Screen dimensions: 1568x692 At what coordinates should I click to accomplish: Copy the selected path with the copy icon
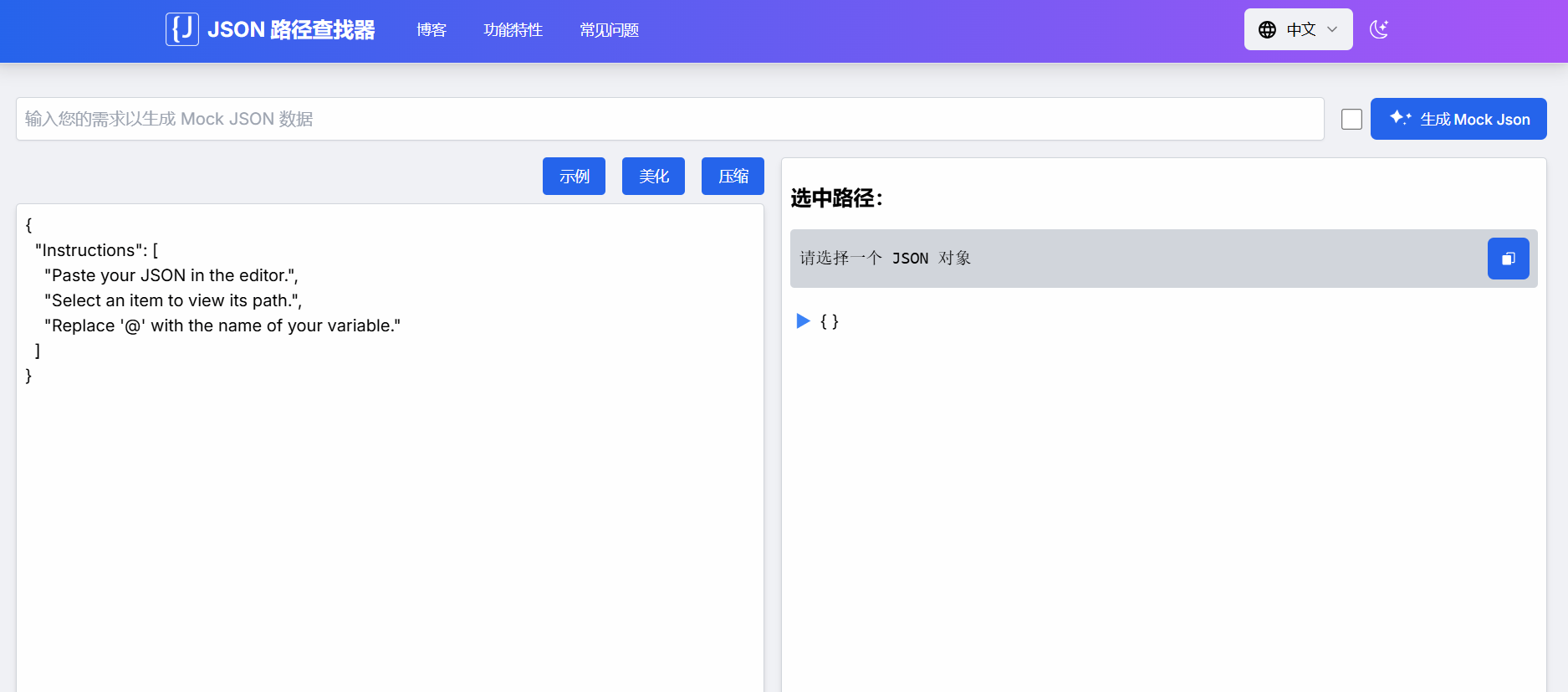click(x=1508, y=259)
